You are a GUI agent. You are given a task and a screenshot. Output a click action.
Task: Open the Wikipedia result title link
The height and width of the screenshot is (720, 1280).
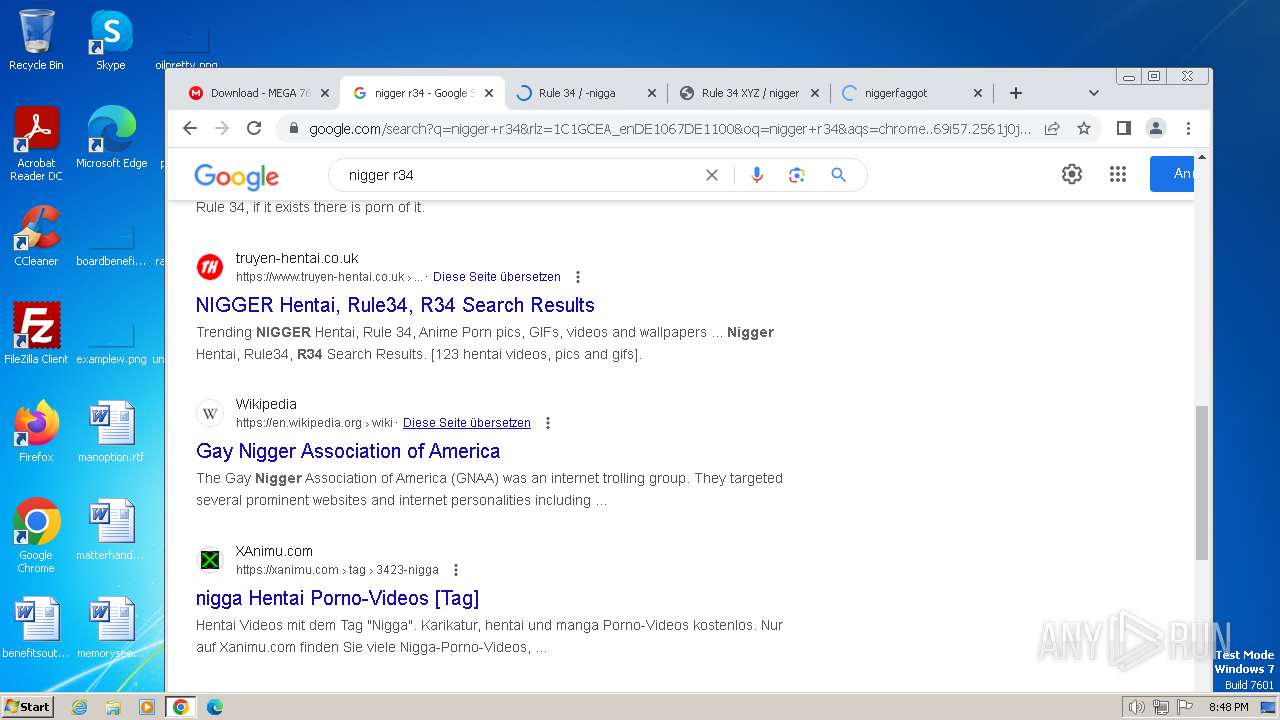348,451
